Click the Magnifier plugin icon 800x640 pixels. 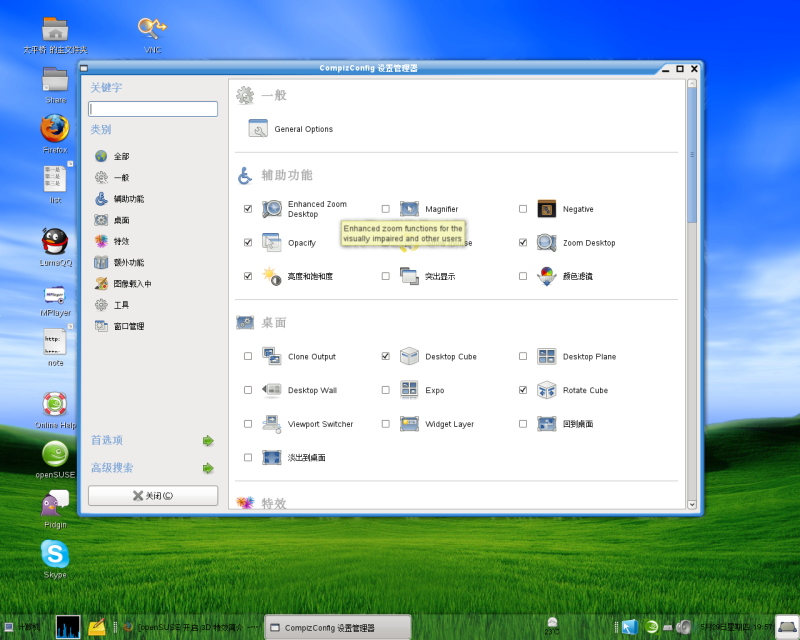coord(409,209)
